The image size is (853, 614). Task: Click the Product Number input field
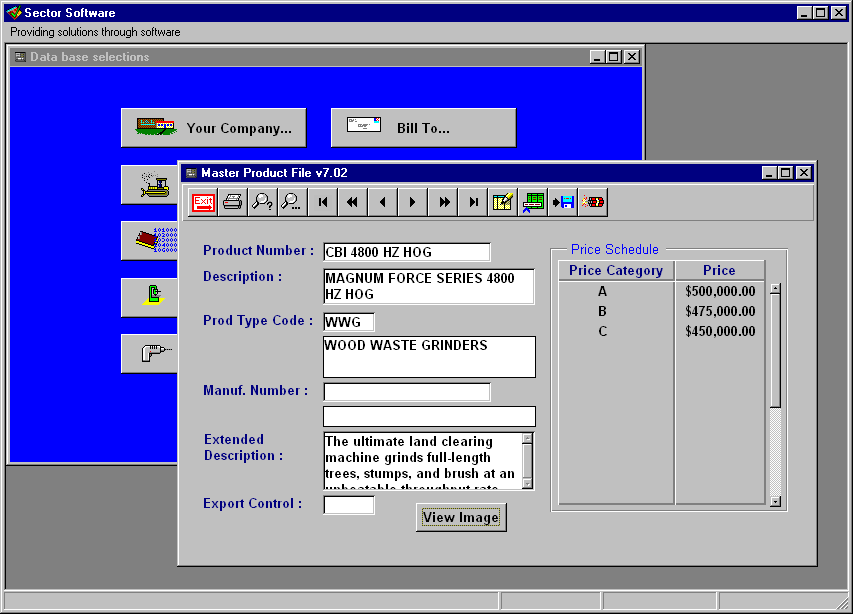[x=407, y=252]
